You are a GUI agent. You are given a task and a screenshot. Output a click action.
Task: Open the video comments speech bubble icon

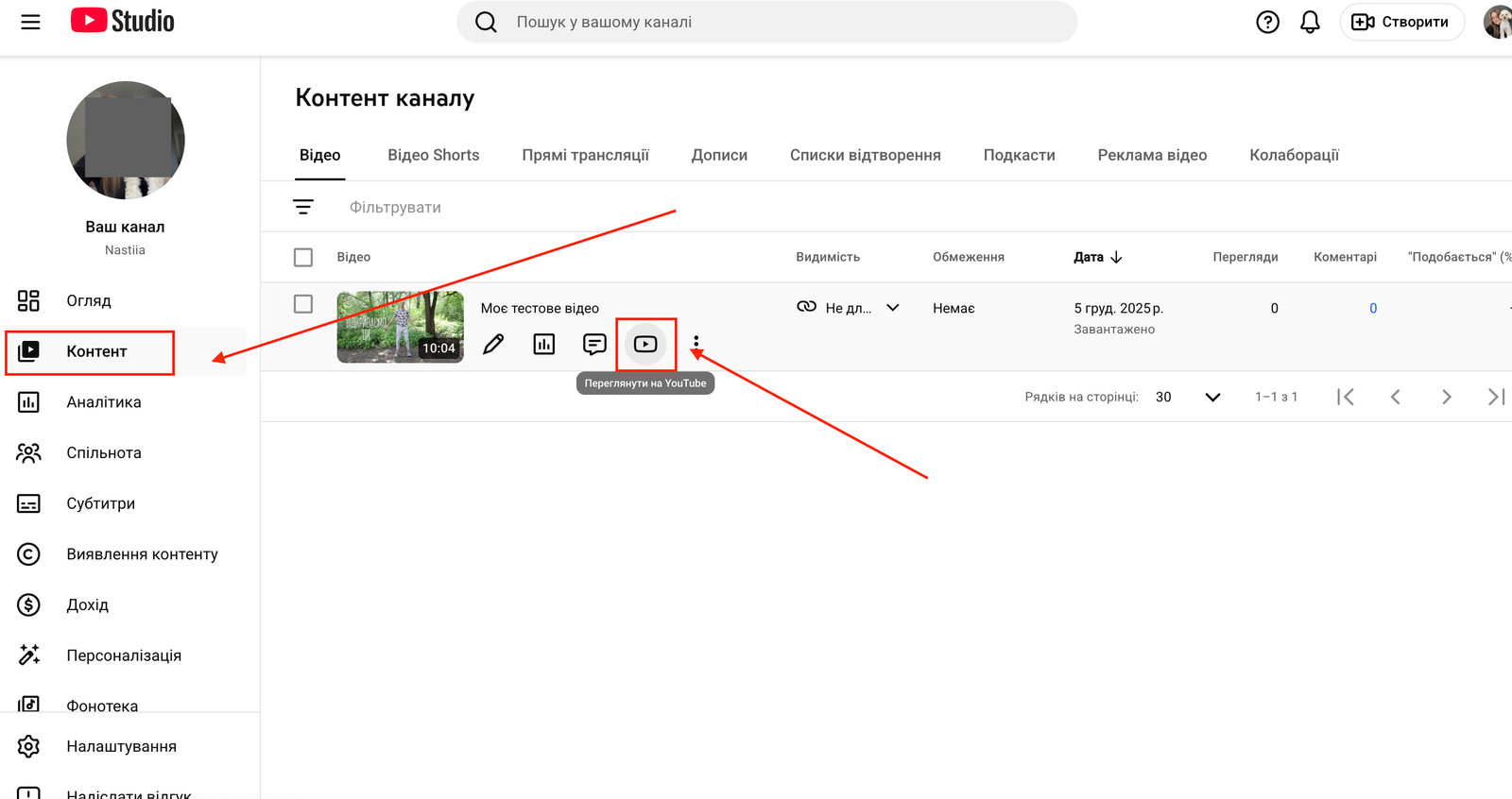(x=594, y=344)
